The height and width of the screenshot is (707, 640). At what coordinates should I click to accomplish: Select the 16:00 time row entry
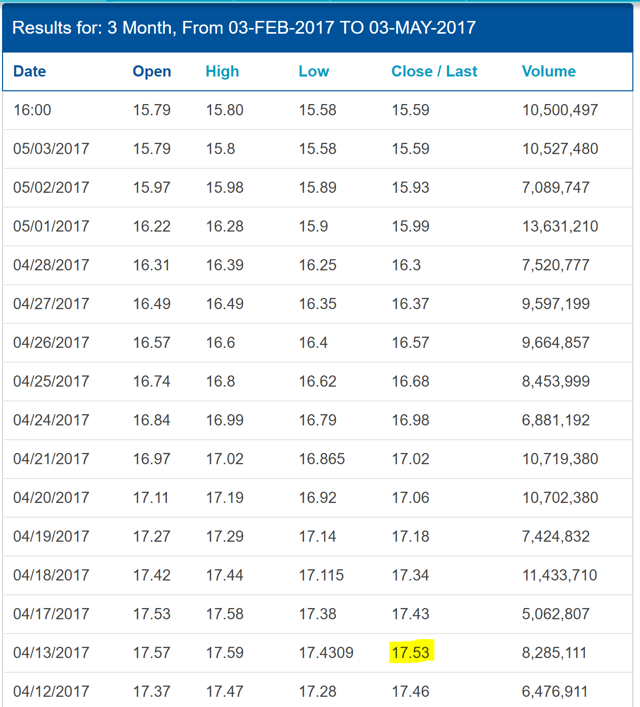[x=32, y=110]
